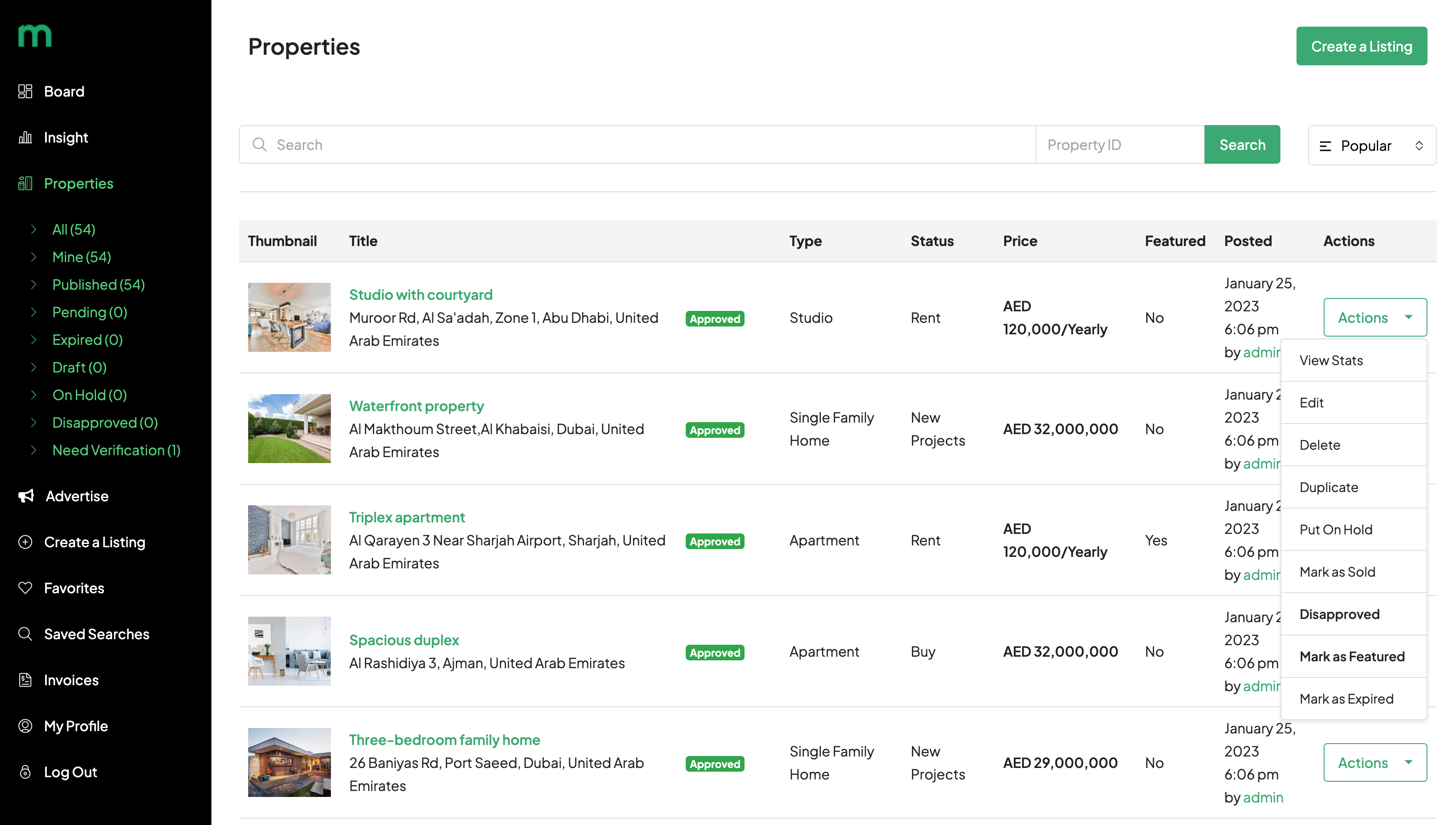Image resolution: width=1456 pixels, height=825 pixels.
Task: Select Mark as Featured menu option
Action: point(1353,656)
